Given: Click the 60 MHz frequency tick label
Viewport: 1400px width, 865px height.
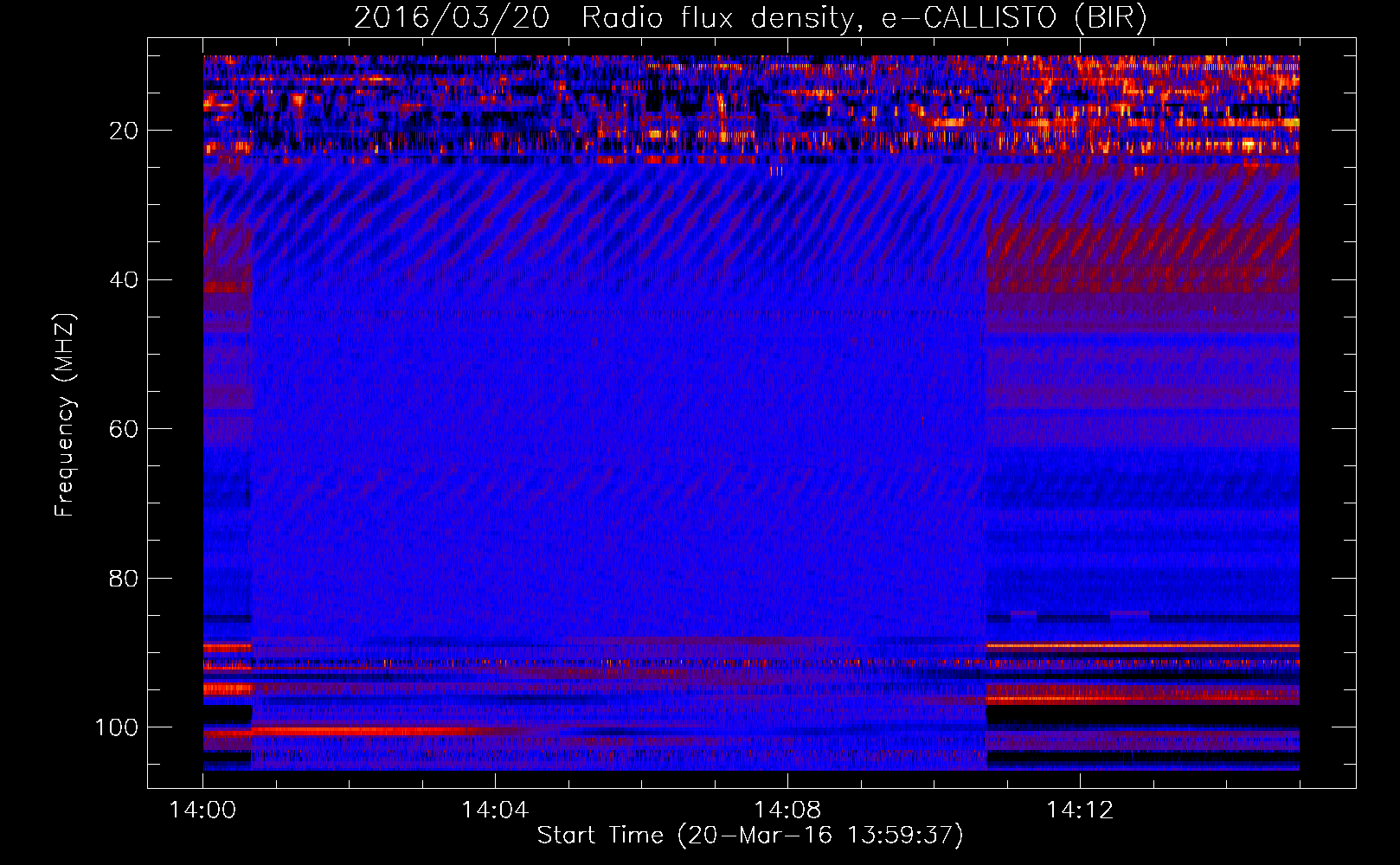Looking at the screenshot, I should coord(124,430).
